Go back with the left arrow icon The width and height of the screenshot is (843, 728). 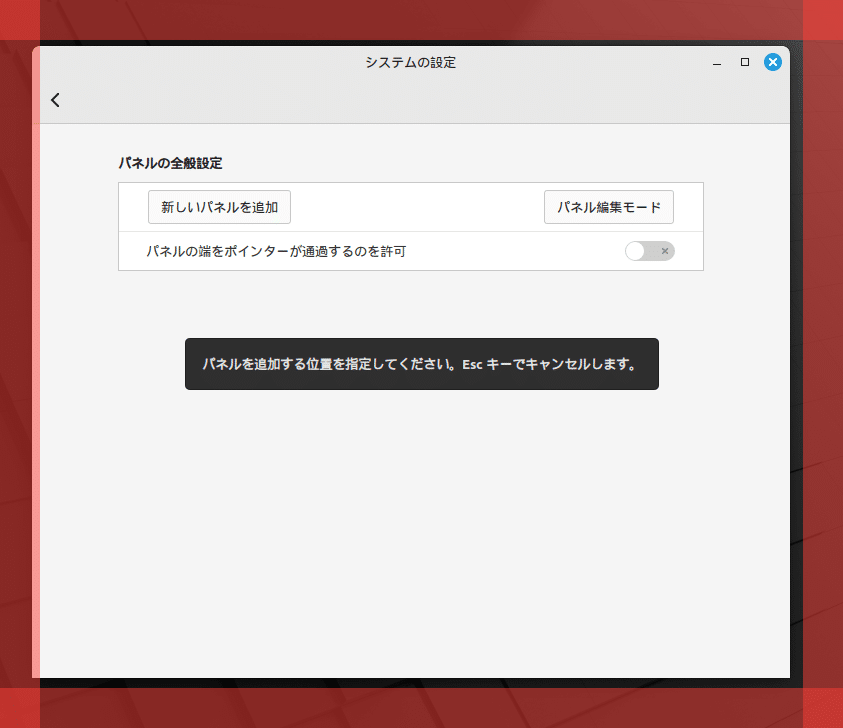[x=55, y=100]
